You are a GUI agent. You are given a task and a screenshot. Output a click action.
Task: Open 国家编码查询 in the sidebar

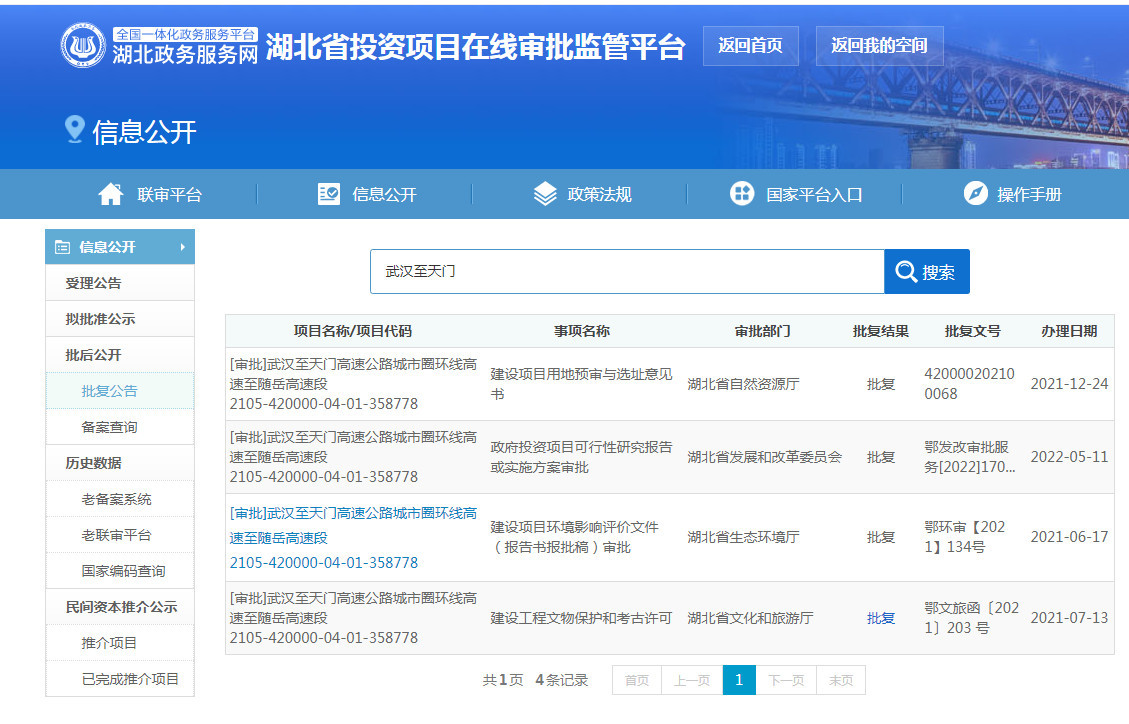point(123,571)
